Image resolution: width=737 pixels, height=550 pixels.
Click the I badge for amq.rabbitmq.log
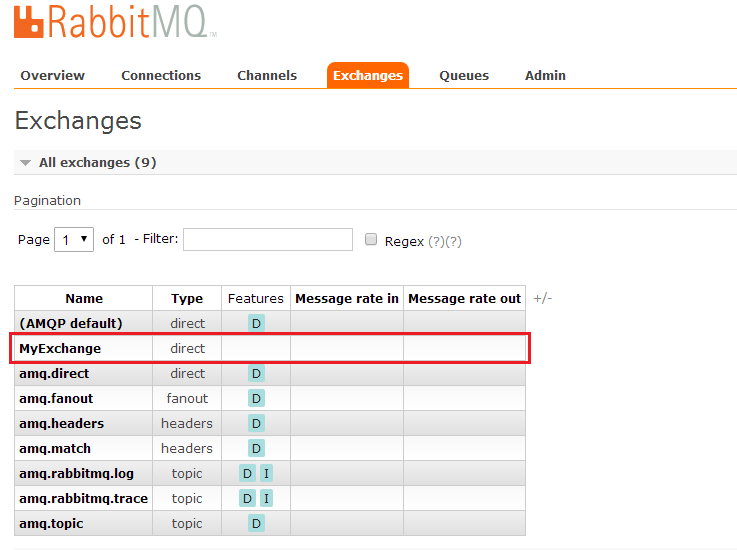[x=267, y=473]
